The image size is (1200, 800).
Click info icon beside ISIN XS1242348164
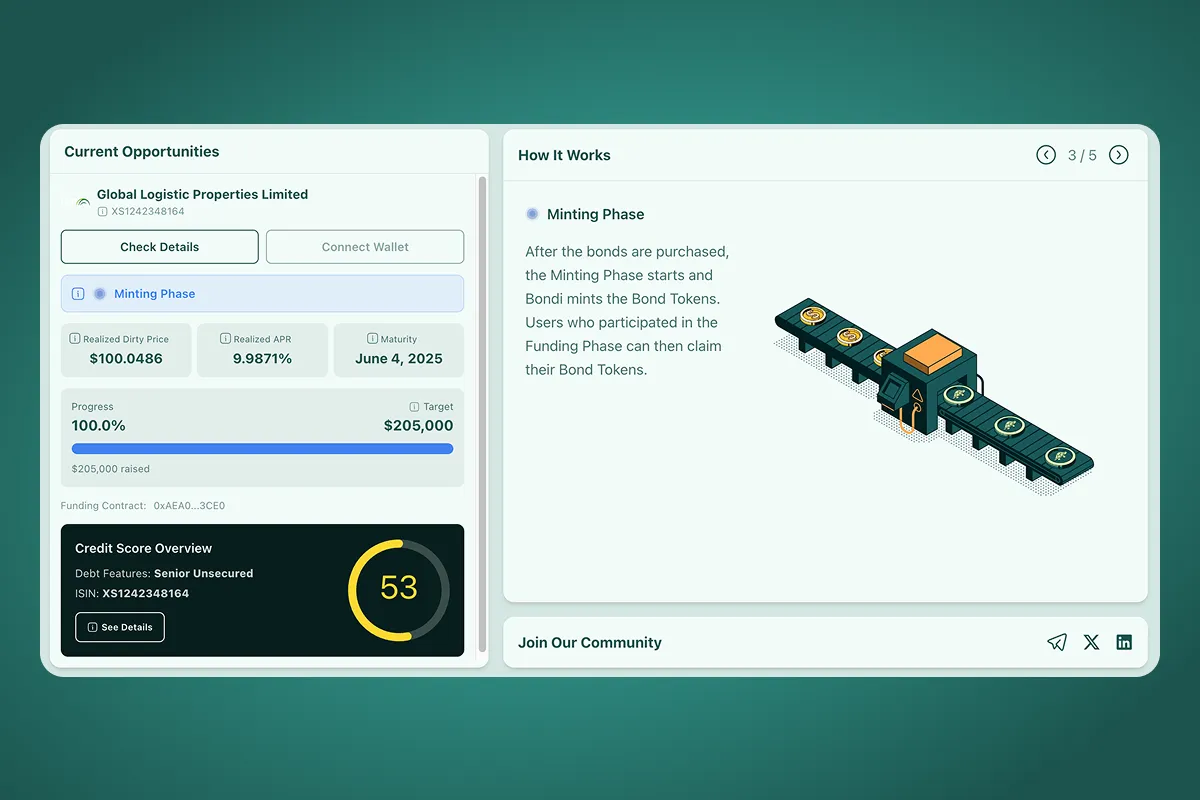click(102, 212)
